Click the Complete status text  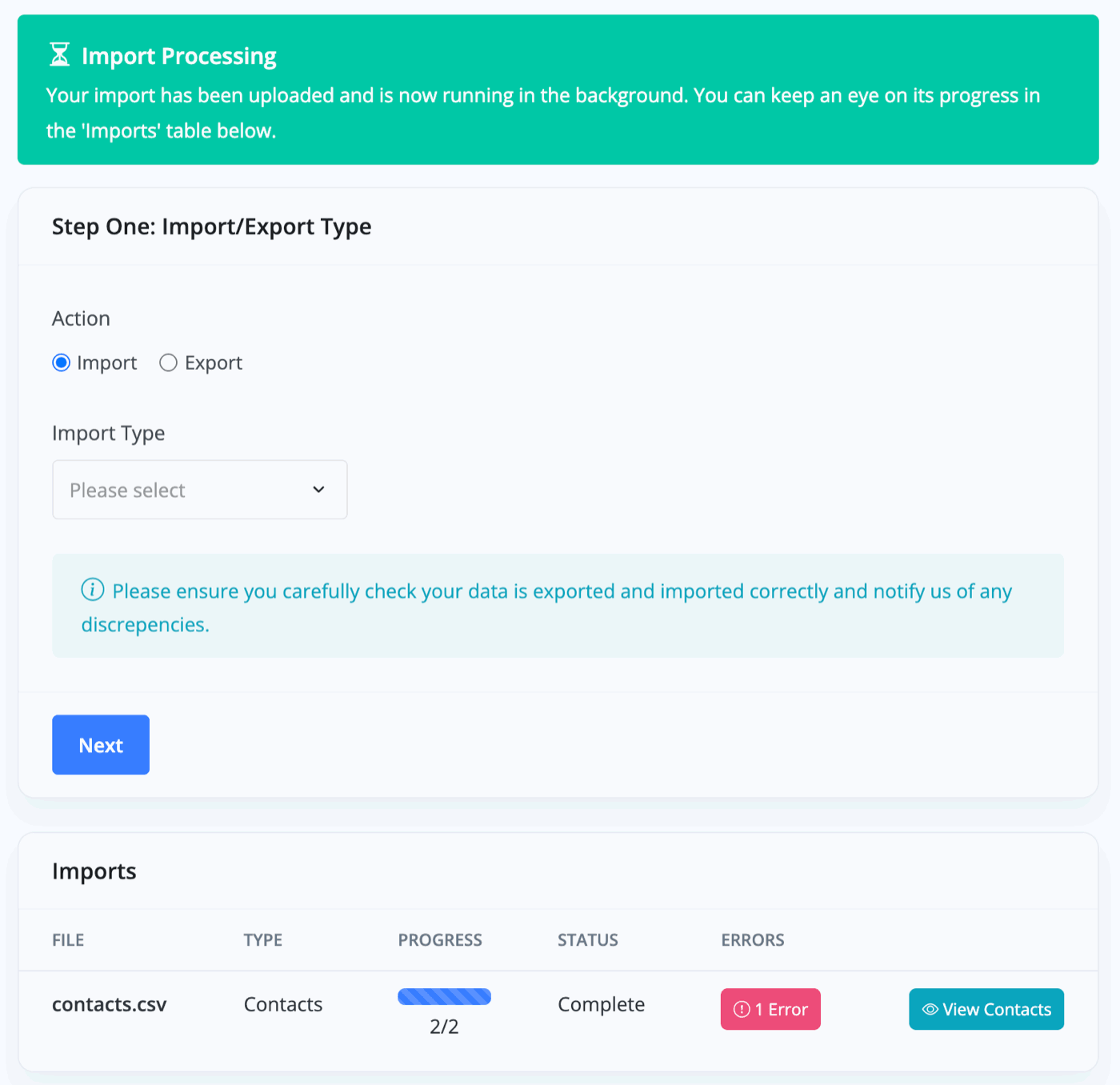point(601,1004)
